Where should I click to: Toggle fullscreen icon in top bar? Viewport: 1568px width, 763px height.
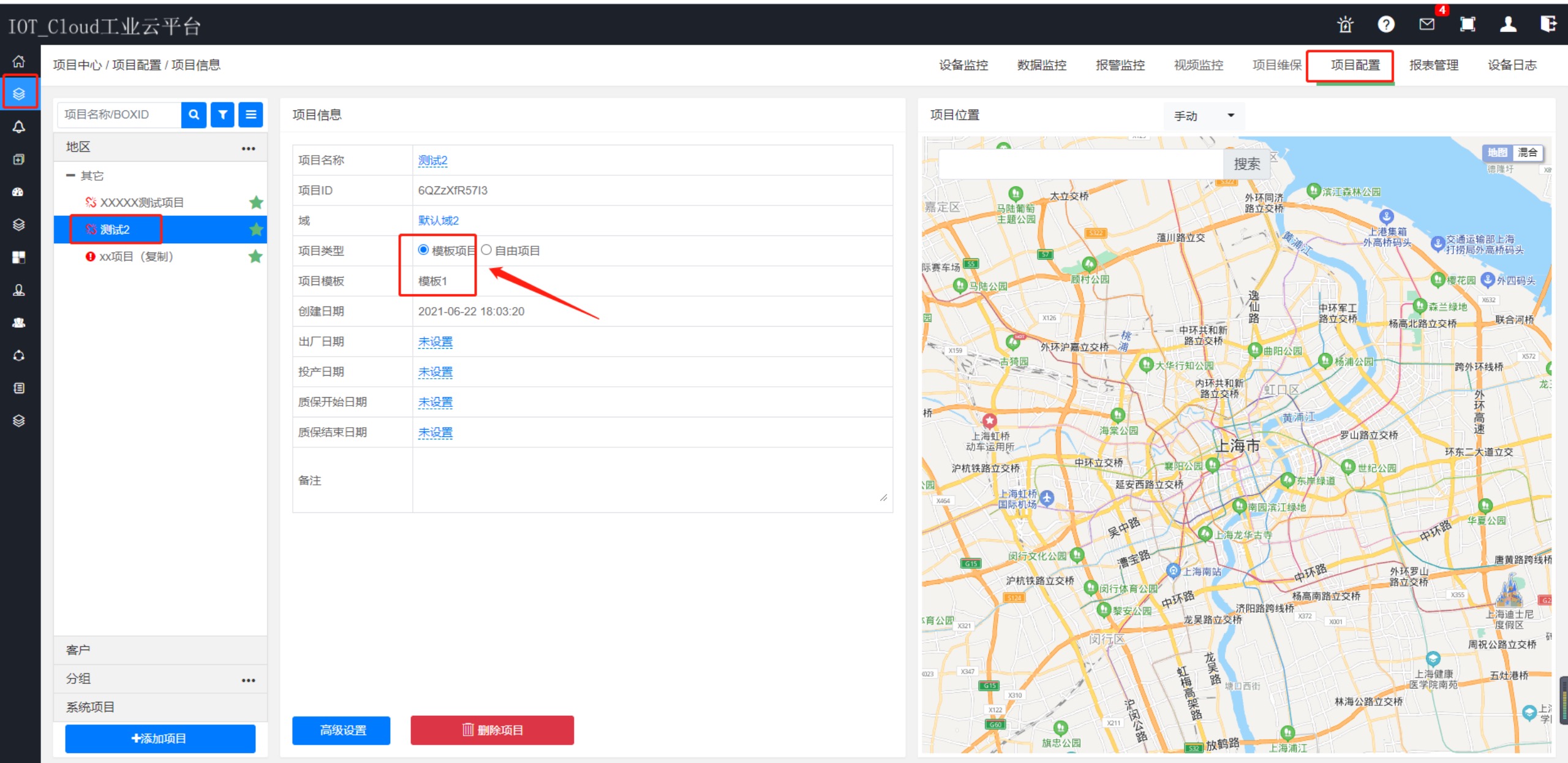(x=1468, y=25)
